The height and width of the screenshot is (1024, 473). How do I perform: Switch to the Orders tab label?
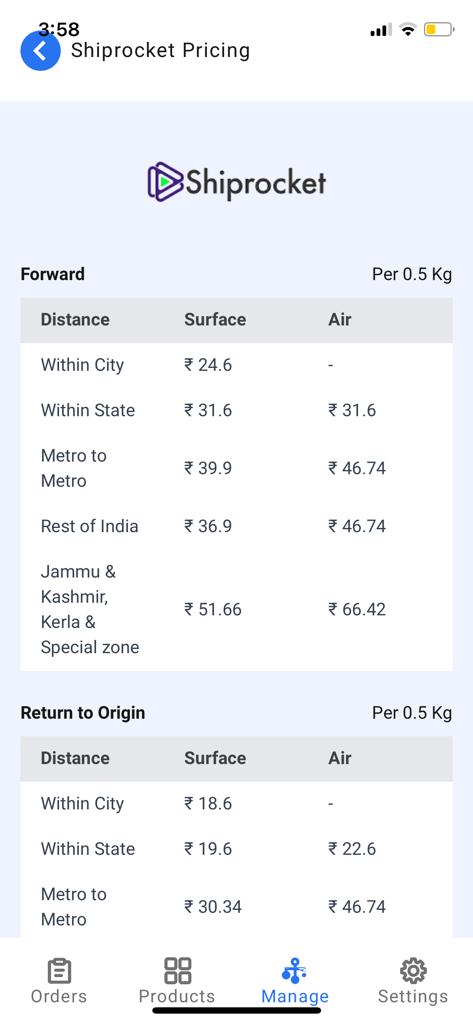pos(59,997)
